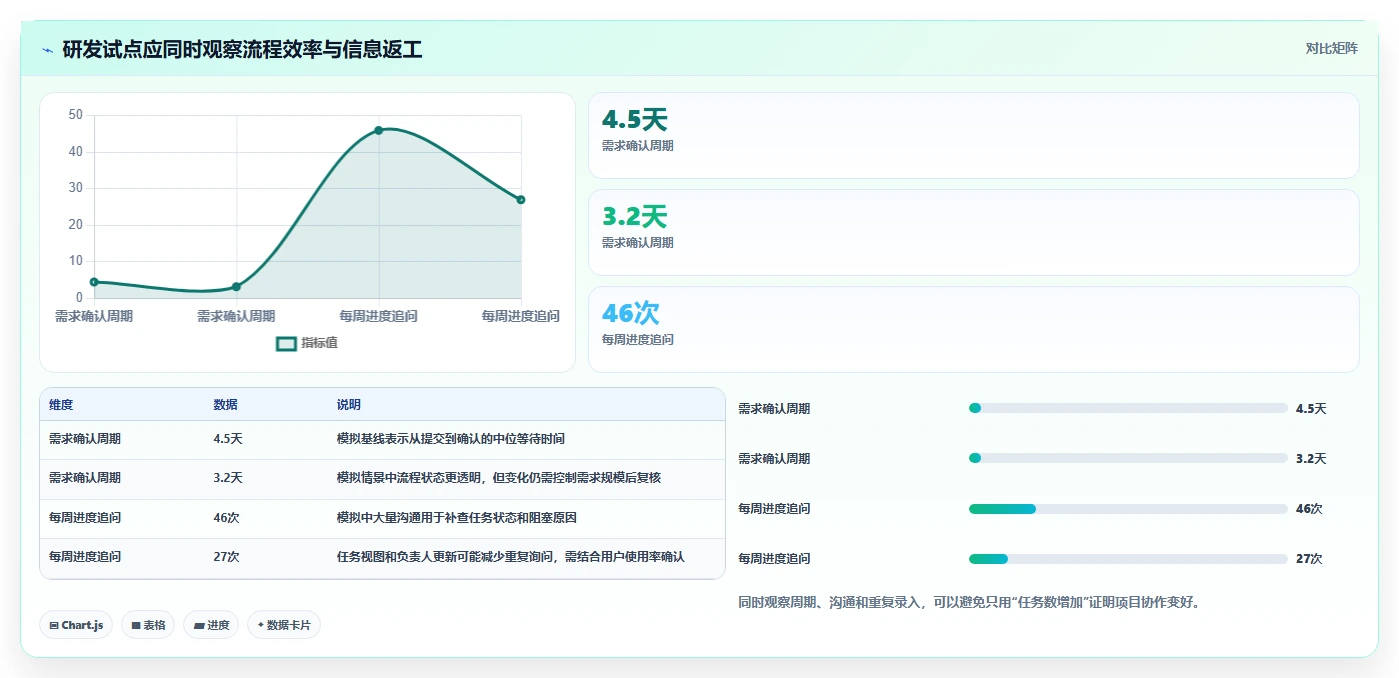Click the Chart.js tag chip

click(76, 625)
